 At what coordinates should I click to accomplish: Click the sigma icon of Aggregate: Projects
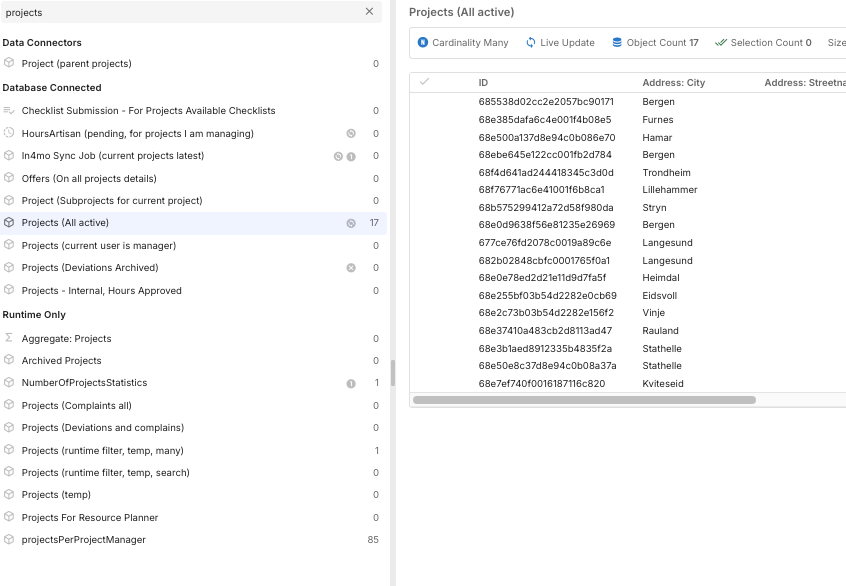pyautogui.click(x=9, y=338)
